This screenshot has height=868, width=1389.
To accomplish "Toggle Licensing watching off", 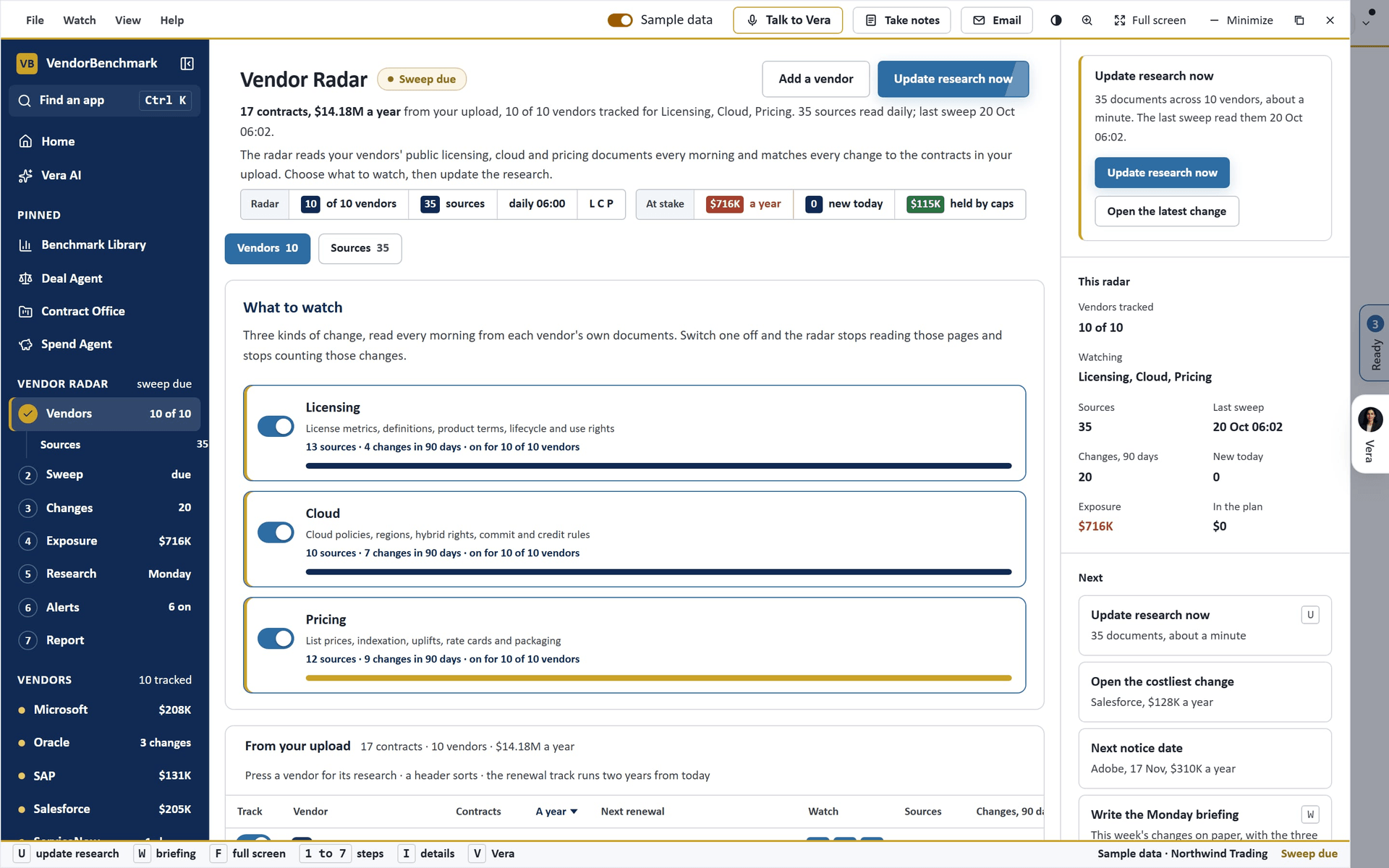I will coord(276,427).
